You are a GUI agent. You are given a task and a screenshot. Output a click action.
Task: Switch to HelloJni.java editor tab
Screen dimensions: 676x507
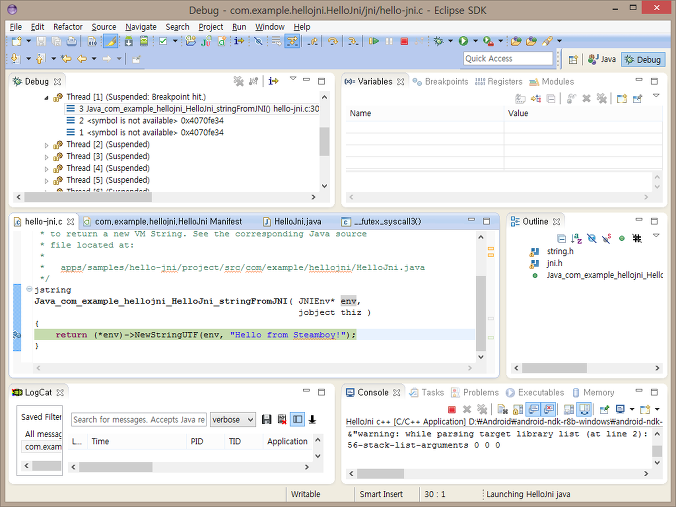293,222
